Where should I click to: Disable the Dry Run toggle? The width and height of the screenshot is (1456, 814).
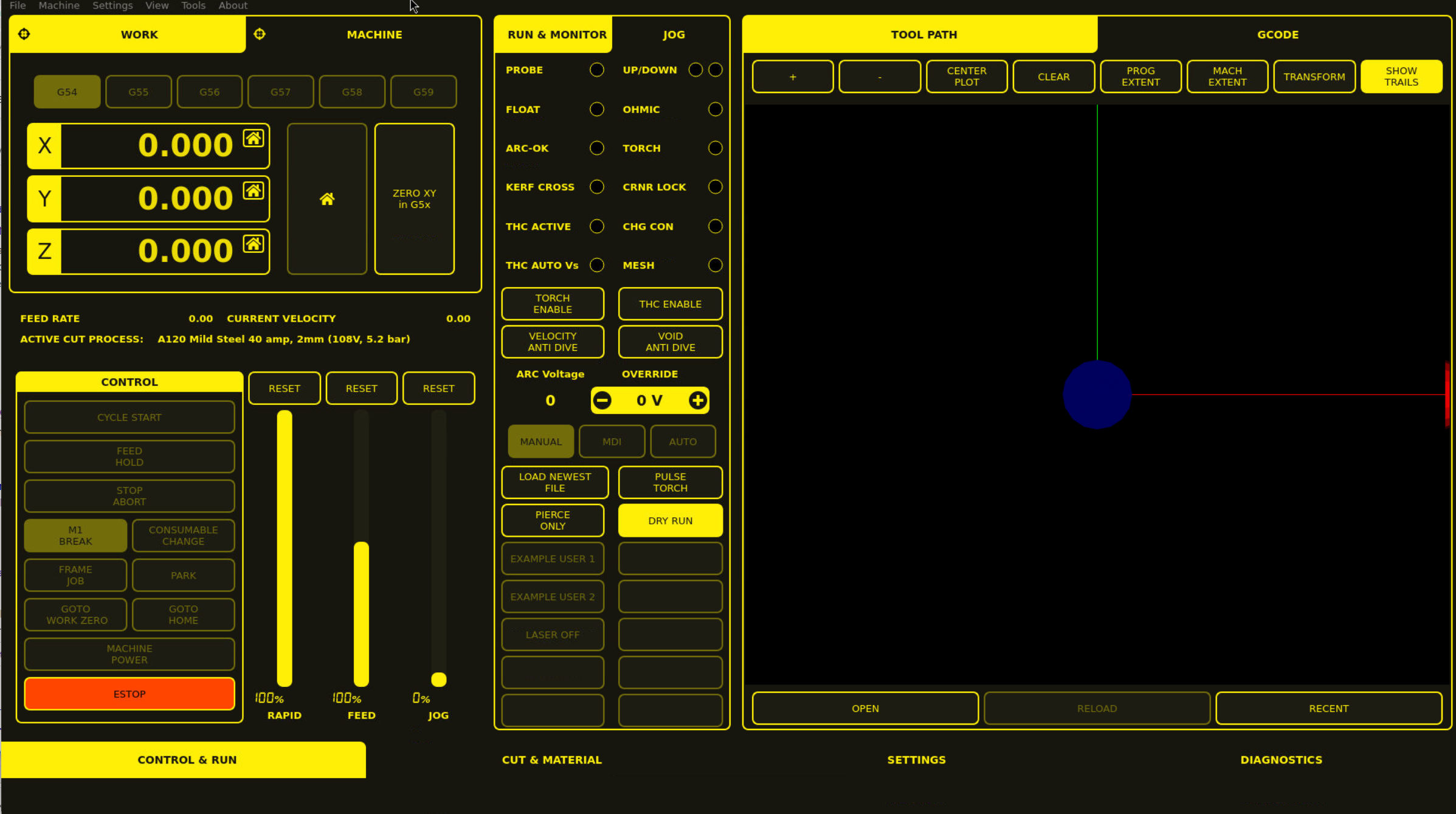[670, 520]
